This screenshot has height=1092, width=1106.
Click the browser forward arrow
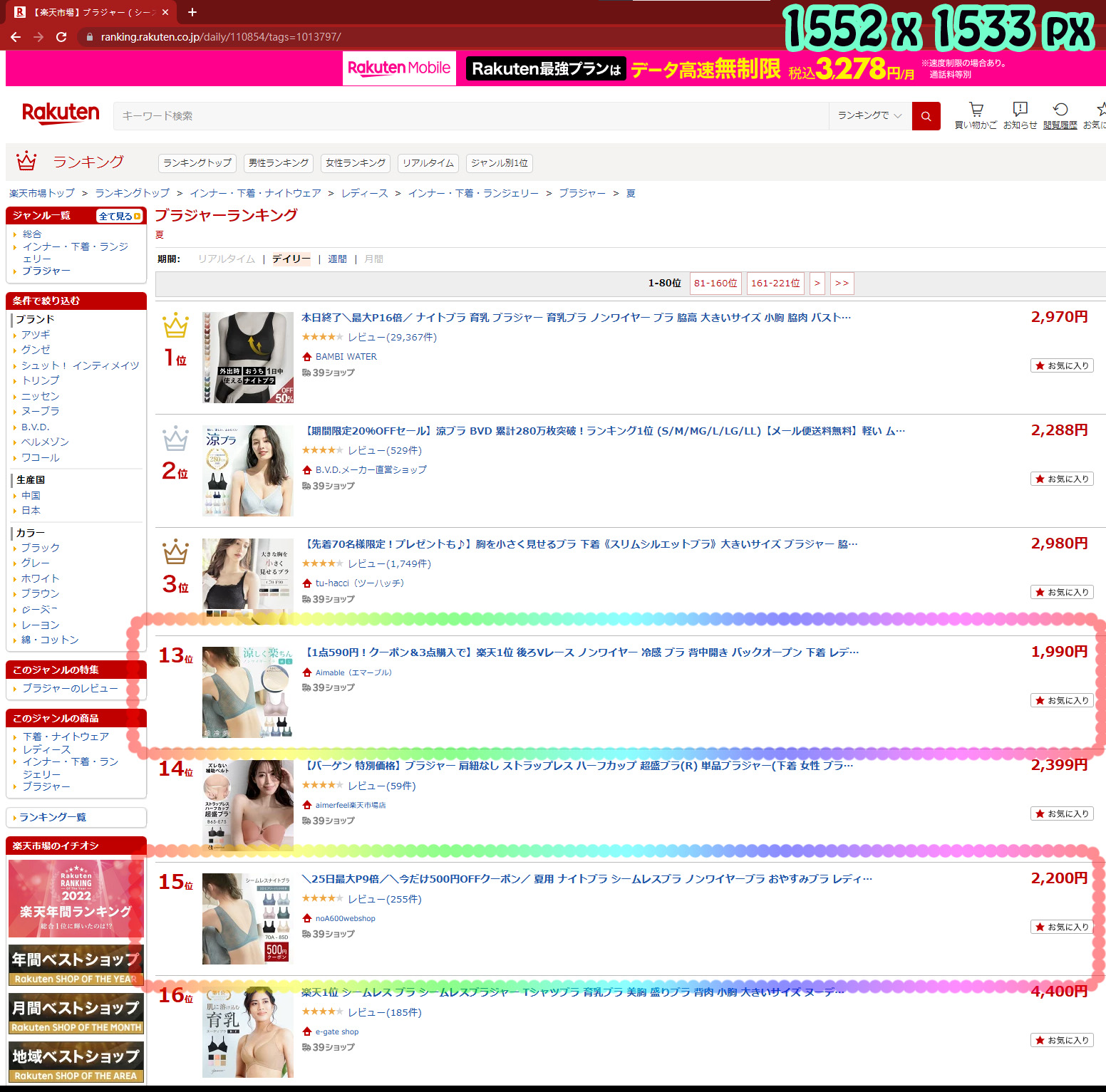(x=38, y=37)
